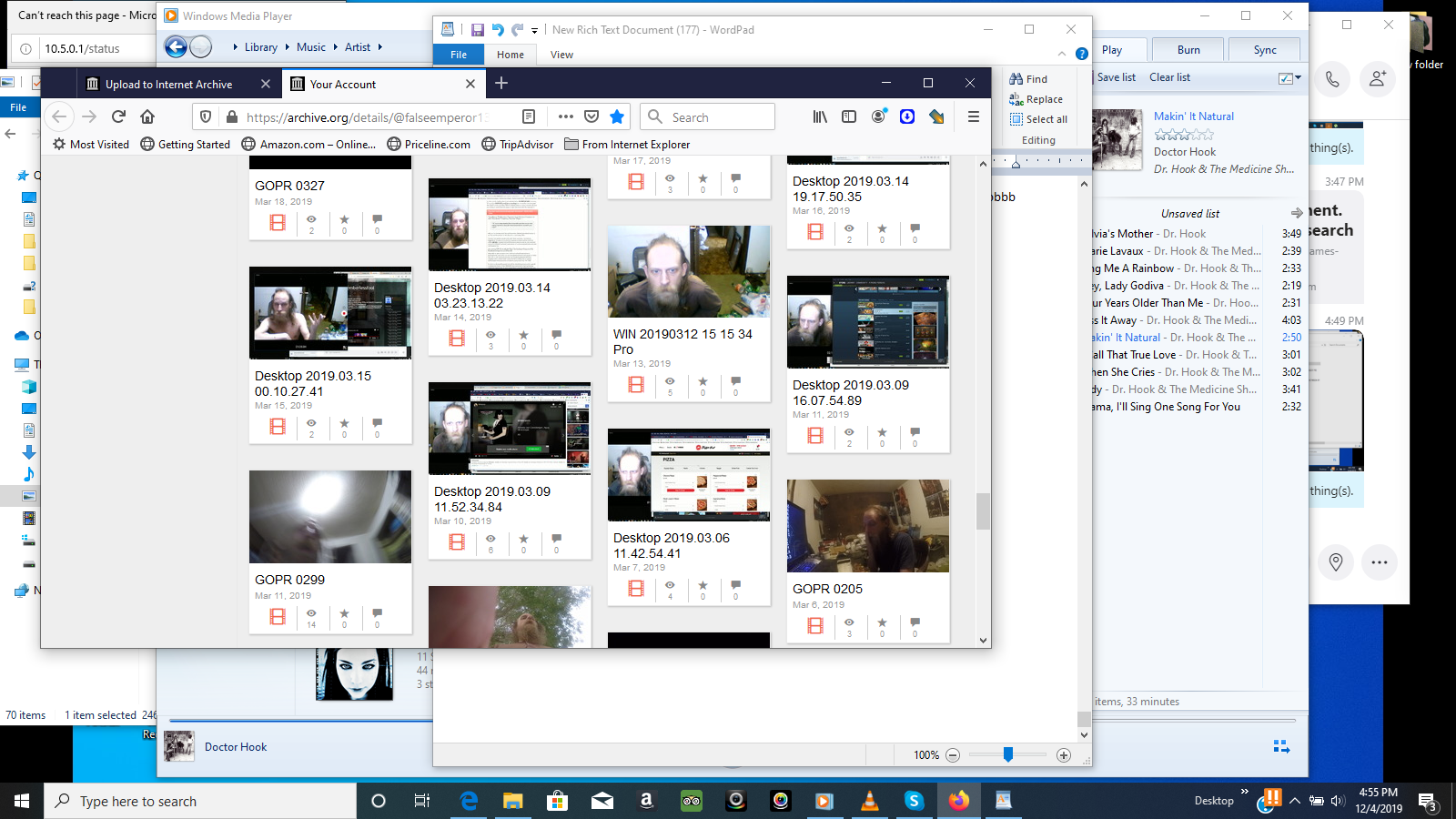Screen dimensions: 1456x819
Task: Open Firefox hamburger menu
Action: pos(973,116)
